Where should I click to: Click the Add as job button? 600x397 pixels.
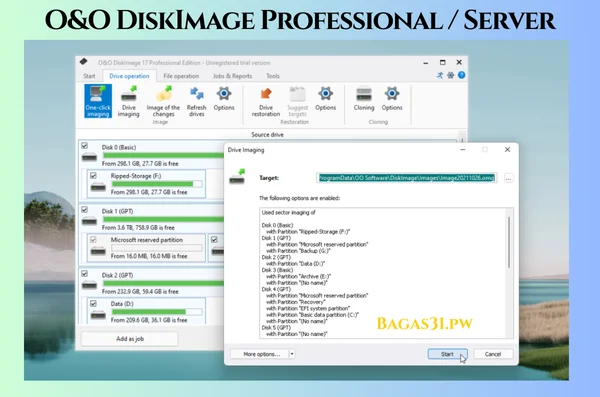pos(130,339)
